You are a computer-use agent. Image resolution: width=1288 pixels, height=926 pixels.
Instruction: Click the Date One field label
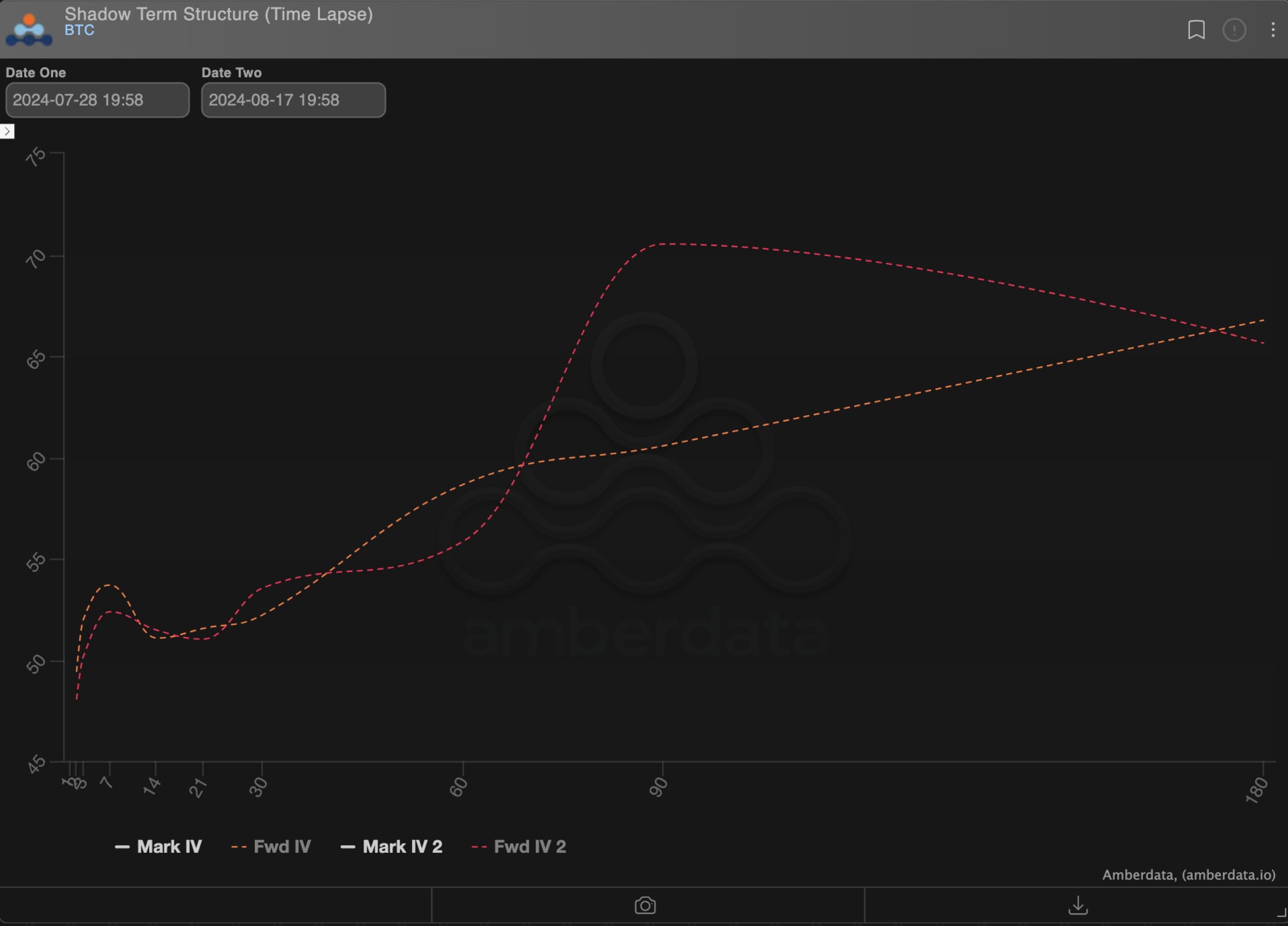point(36,72)
